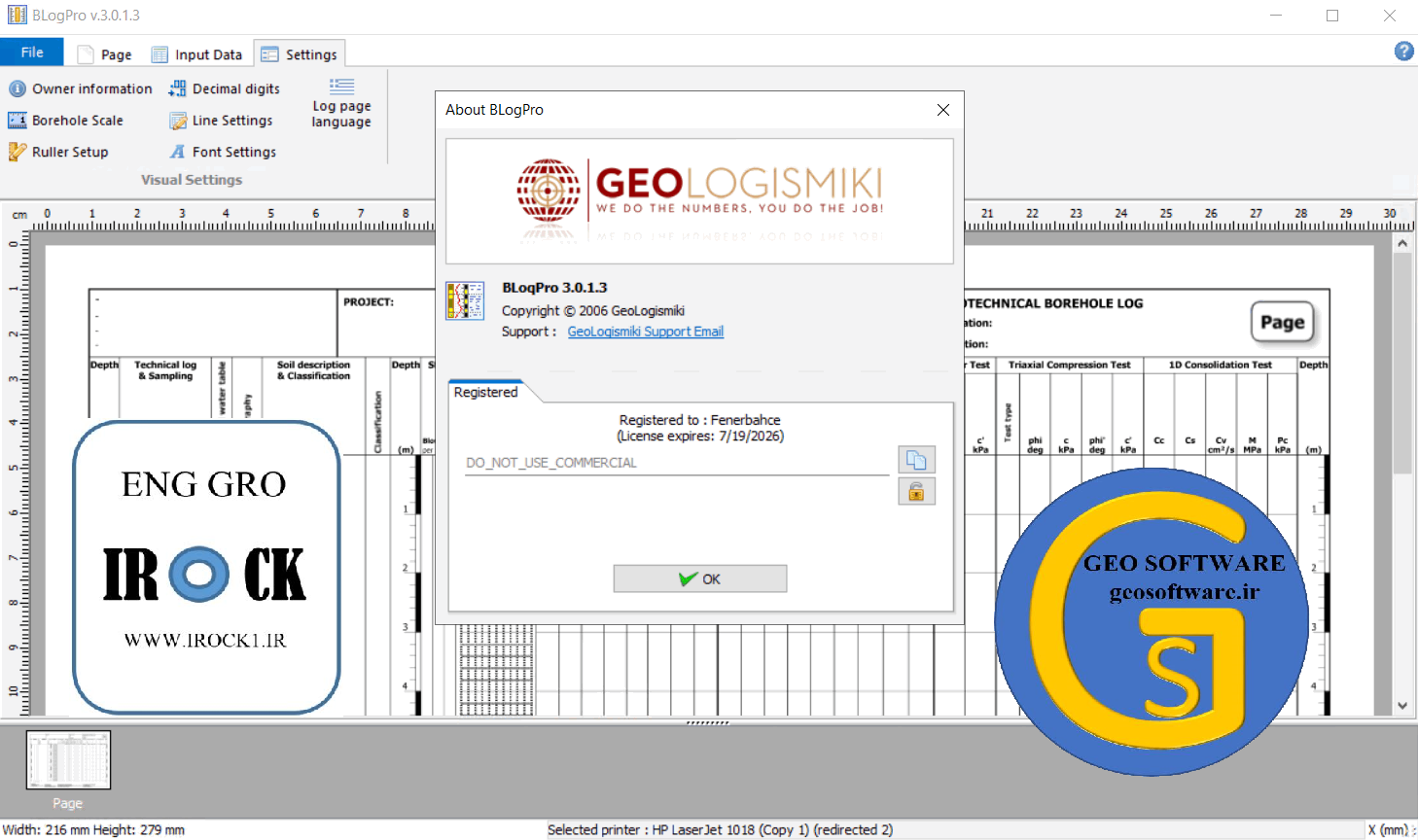Open Borehole Scale settings

pyautogui.click(x=66, y=121)
